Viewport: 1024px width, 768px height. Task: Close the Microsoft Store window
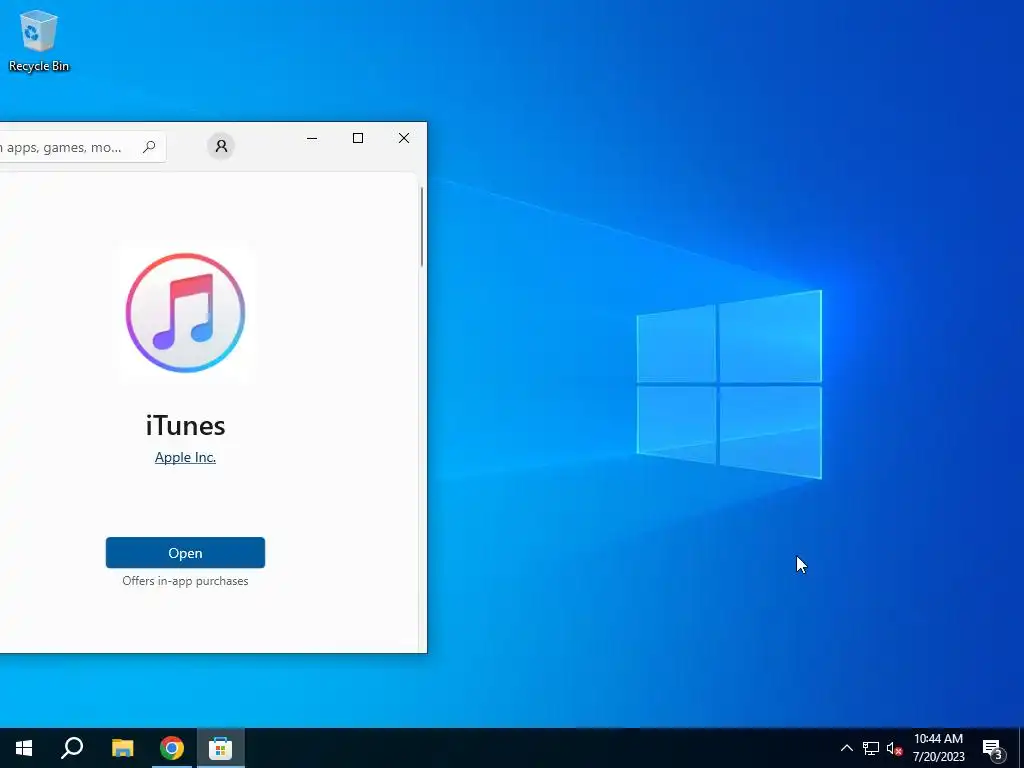click(404, 138)
